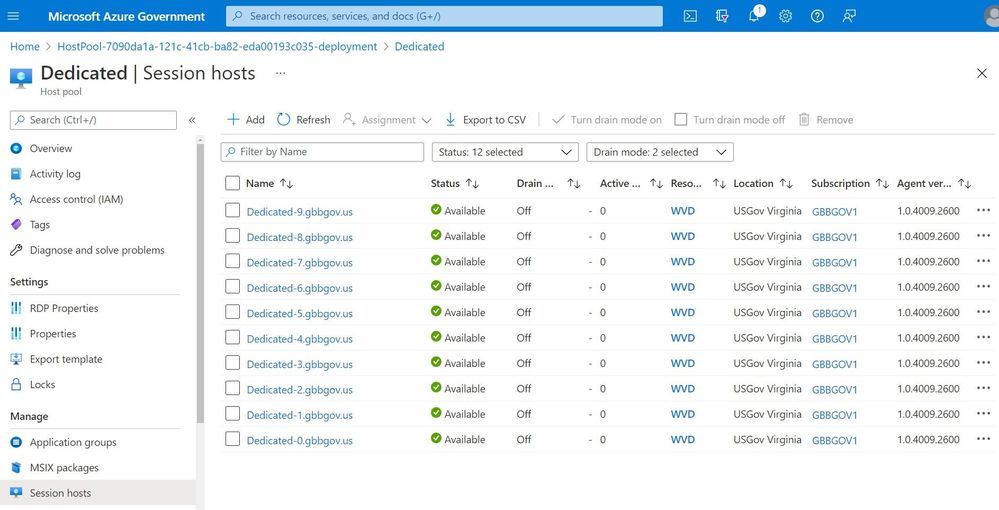Check the box for Dedicated-6.gbbgov.us

coord(233,287)
